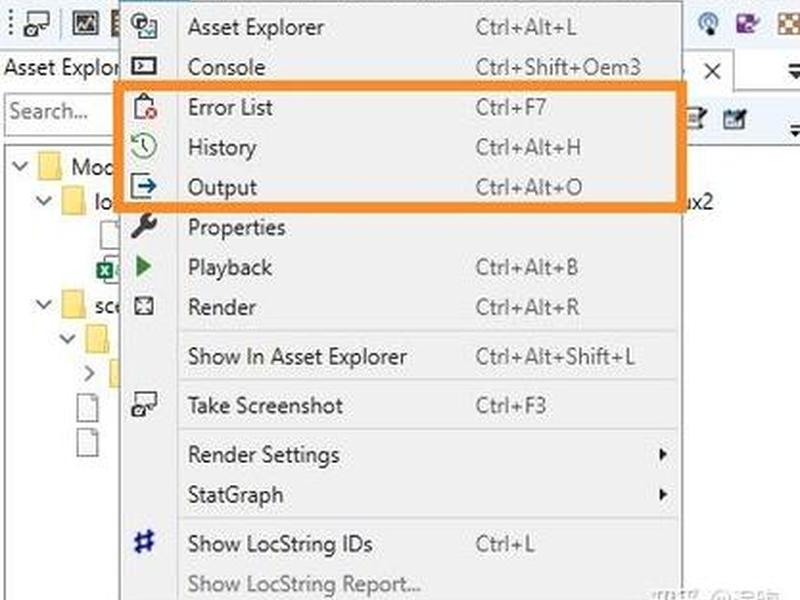Screen dimensions: 800x600
Task: Click the screenshot icon in top toolbar
Action: (36, 24)
